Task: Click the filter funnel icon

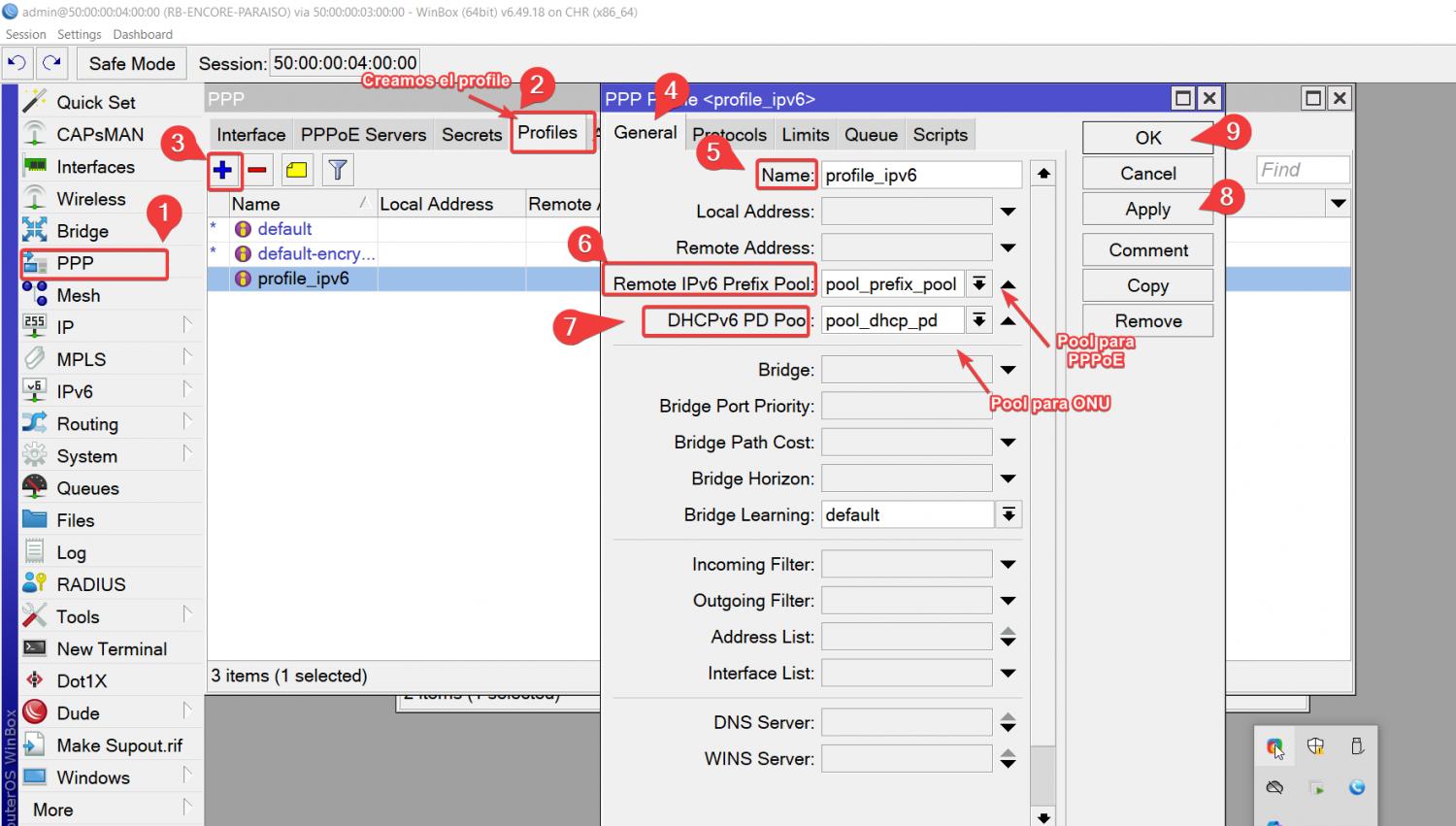Action: click(337, 171)
